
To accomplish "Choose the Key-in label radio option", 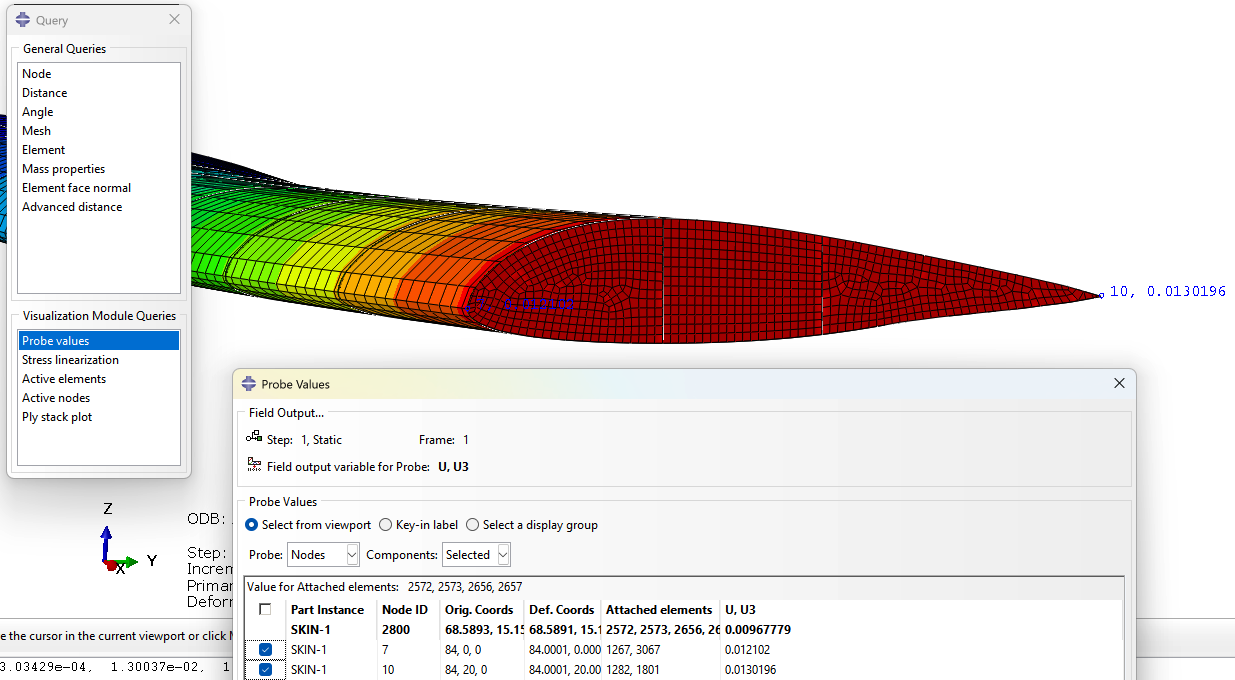I will [x=386, y=525].
